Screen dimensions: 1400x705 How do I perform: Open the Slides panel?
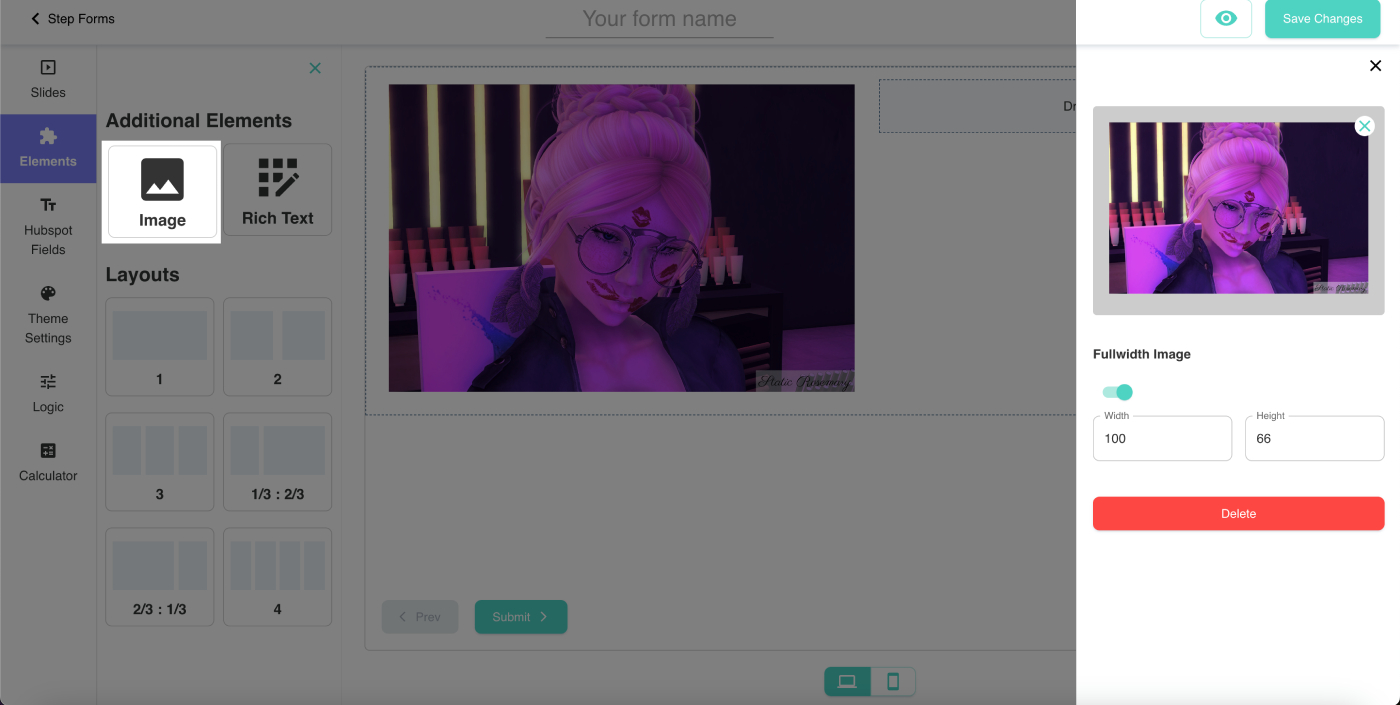(x=47, y=80)
